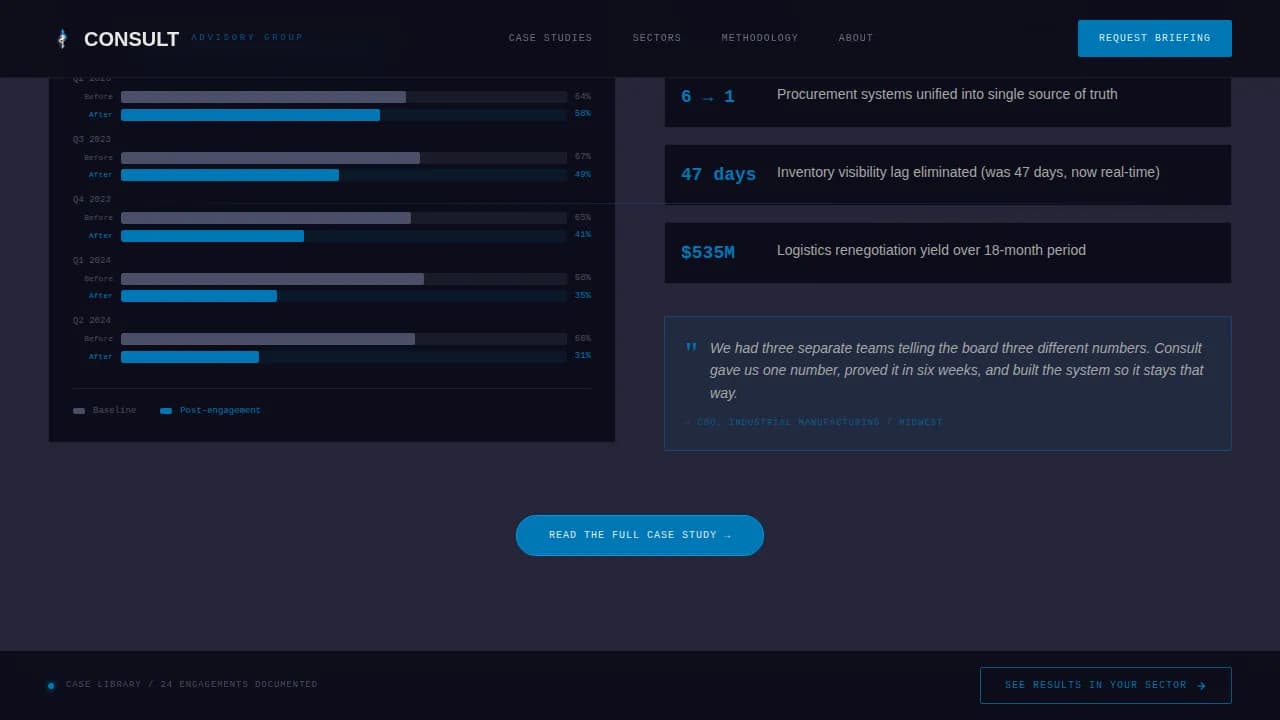Click the 47 days metric
Viewport: 1280px width, 720px height.
719,175
